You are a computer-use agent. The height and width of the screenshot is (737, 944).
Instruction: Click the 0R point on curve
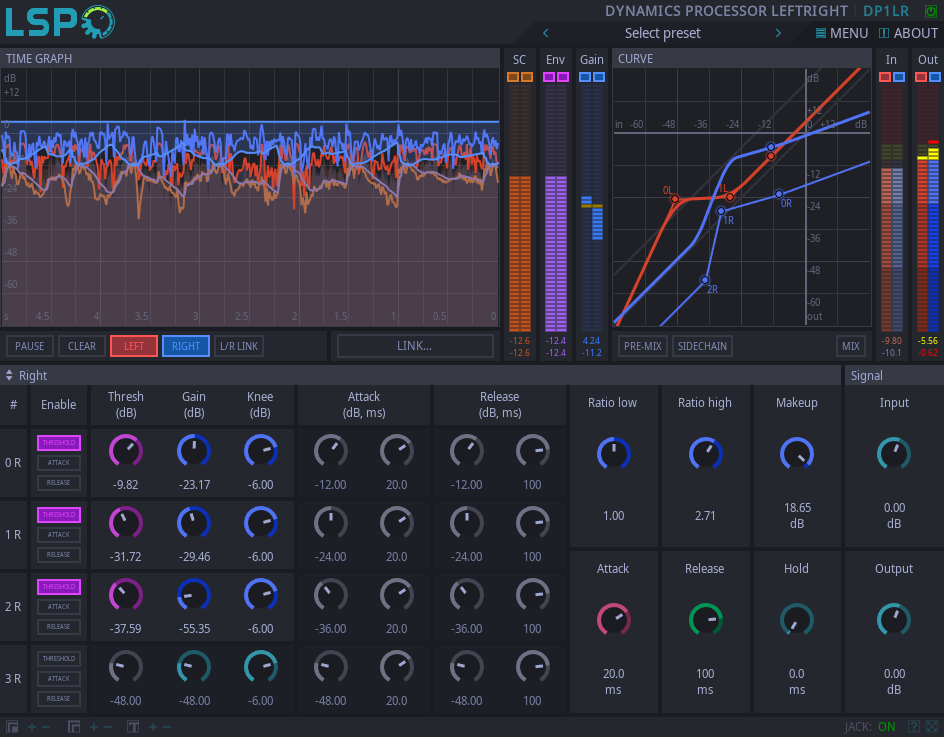click(x=779, y=194)
